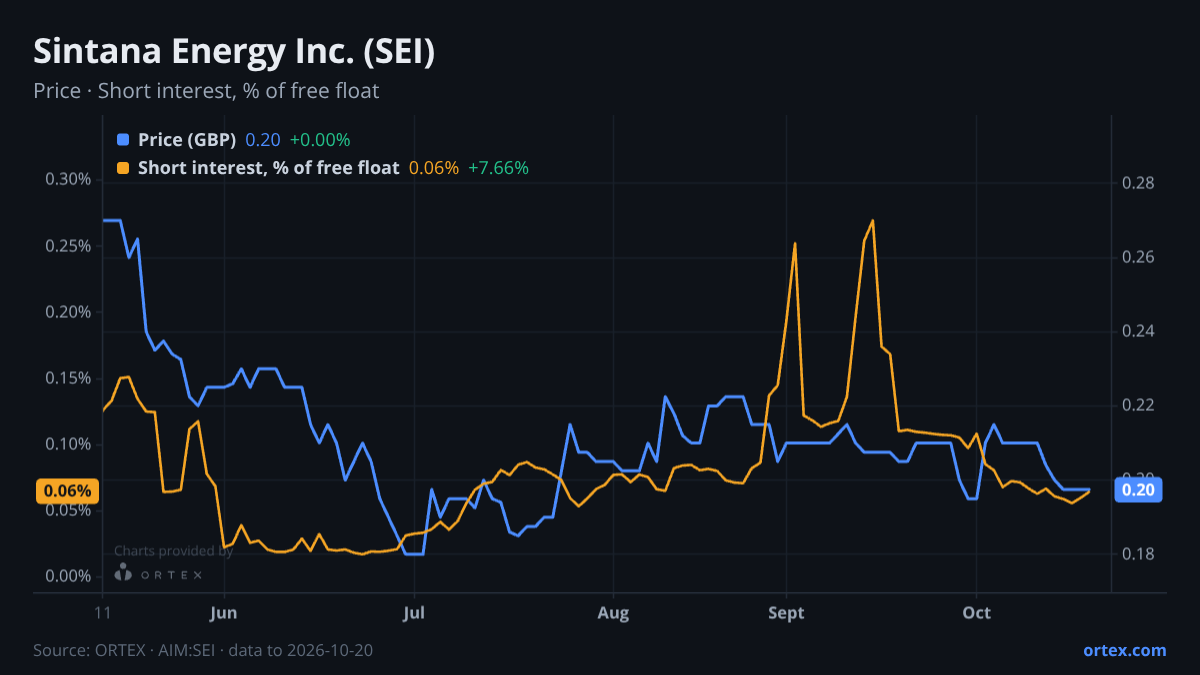Viewport: 1200px width, 675px height.
Task: Click the 0.18 right axis label
Action: pyautogui.click(x=1139, y=553)
